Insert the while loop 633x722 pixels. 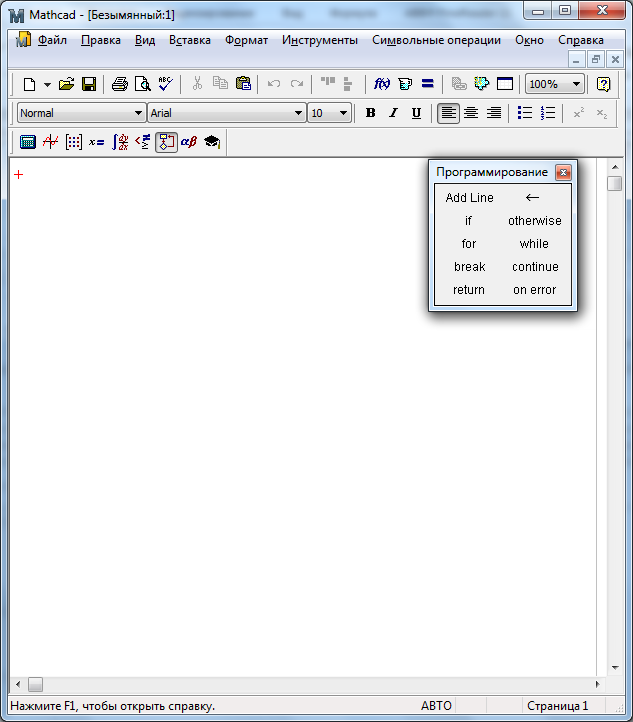(x=534, y=244)
